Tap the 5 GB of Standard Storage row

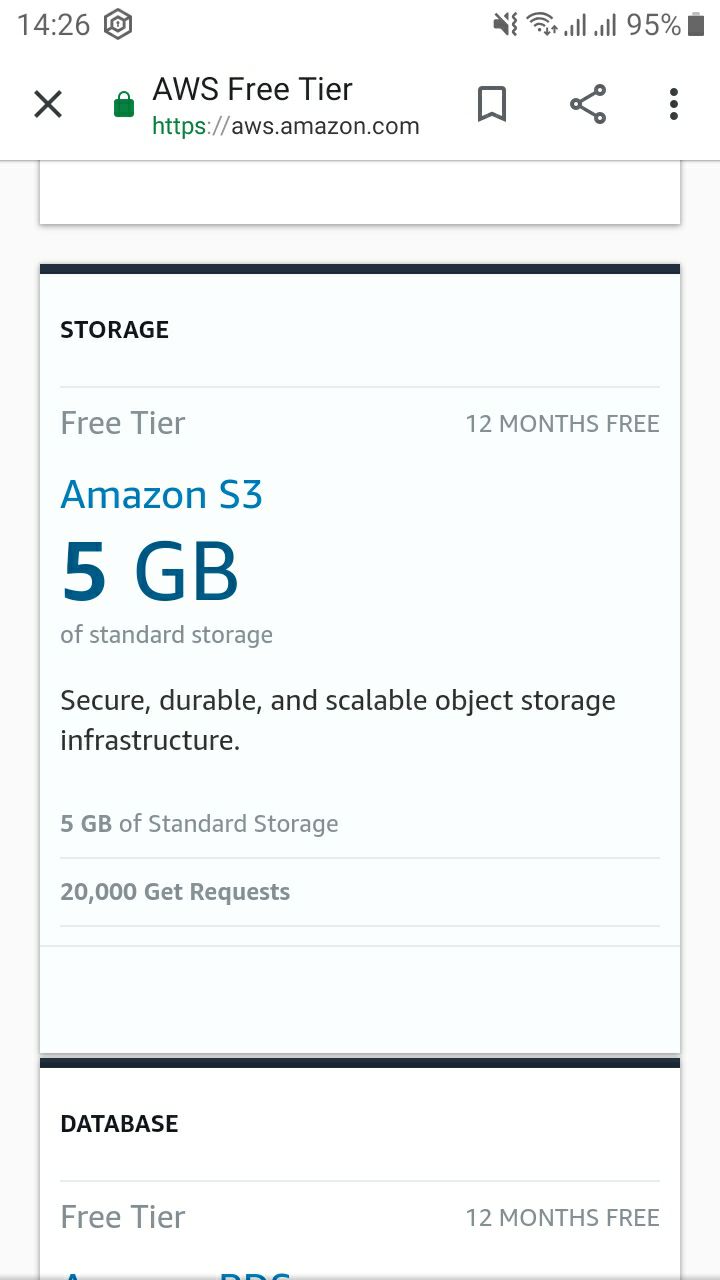click(360, 824)
